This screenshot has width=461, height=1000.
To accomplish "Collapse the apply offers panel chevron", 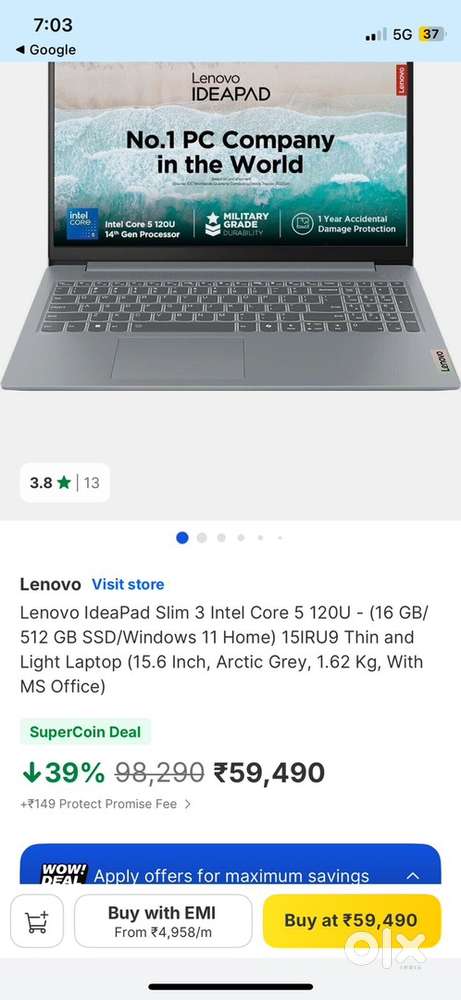I will [413, 875].
